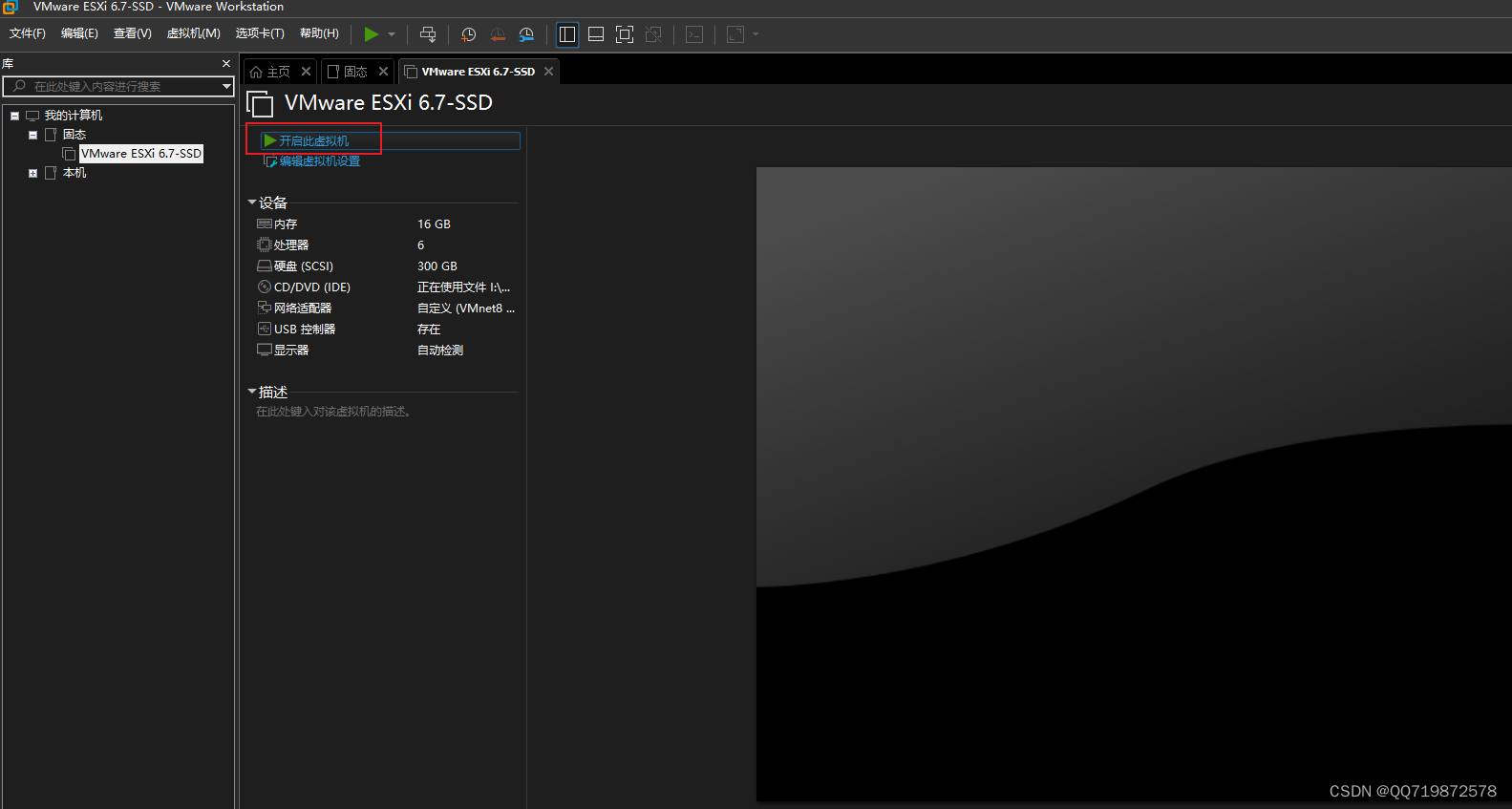Open the 选项卡(T) menu

click(260, 33)
